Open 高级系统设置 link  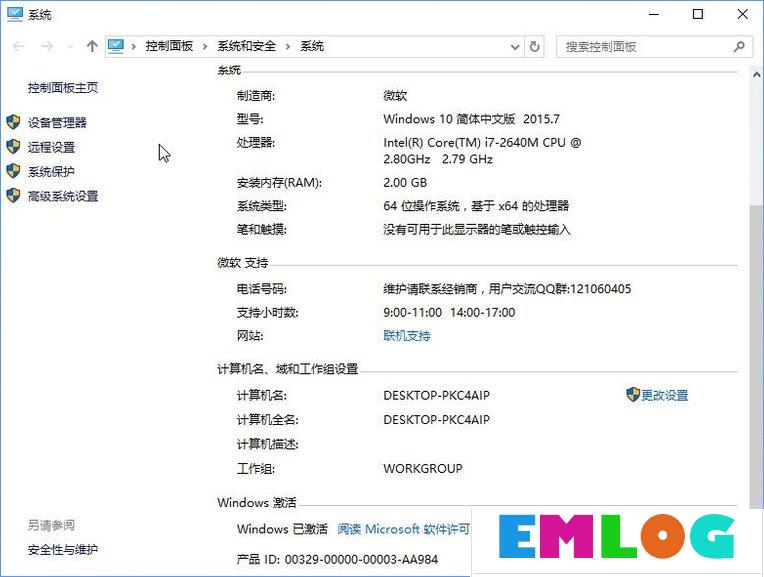63,196
